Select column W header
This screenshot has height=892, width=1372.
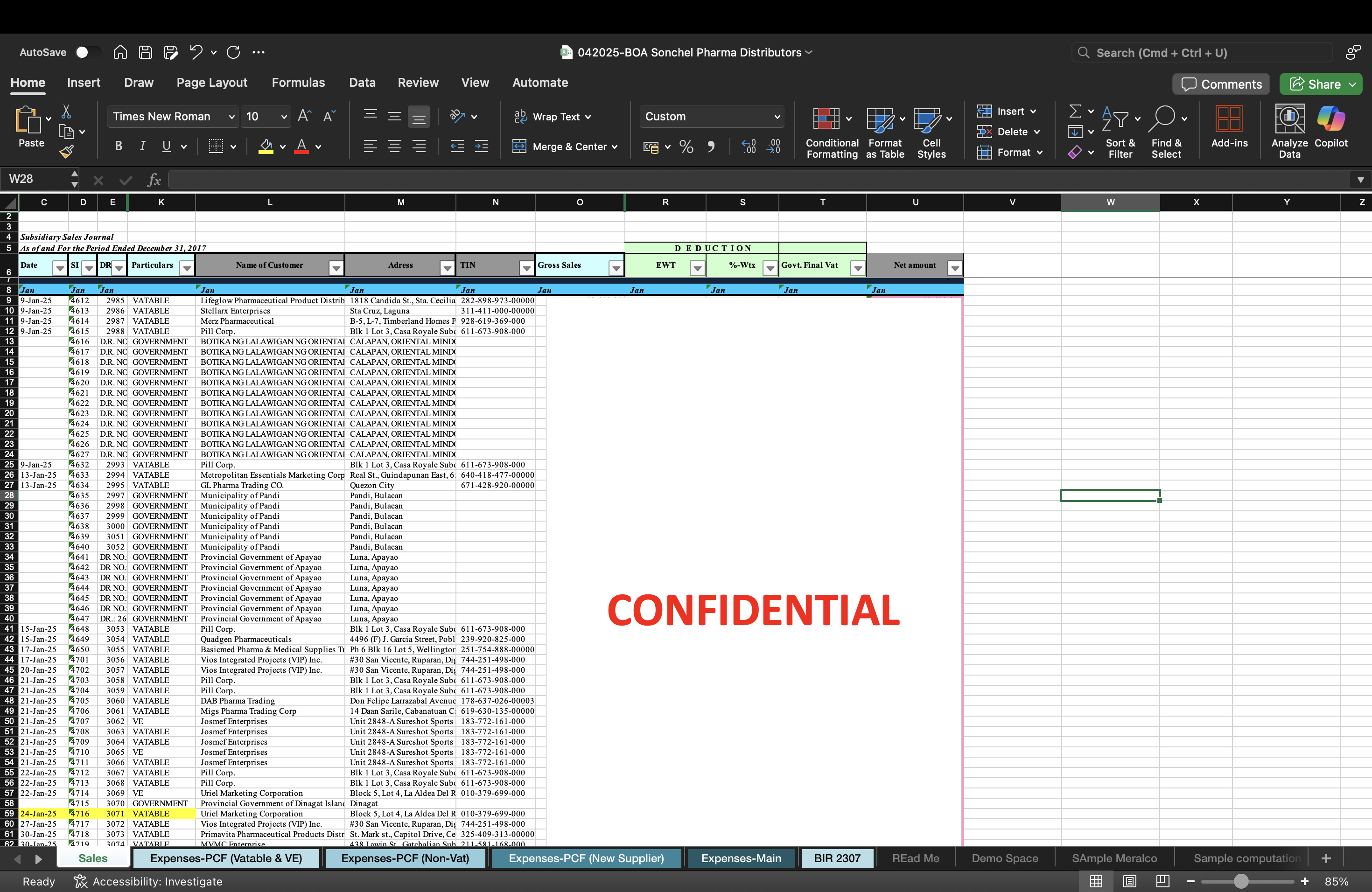pyautogui.click(x=1110, y=202)
